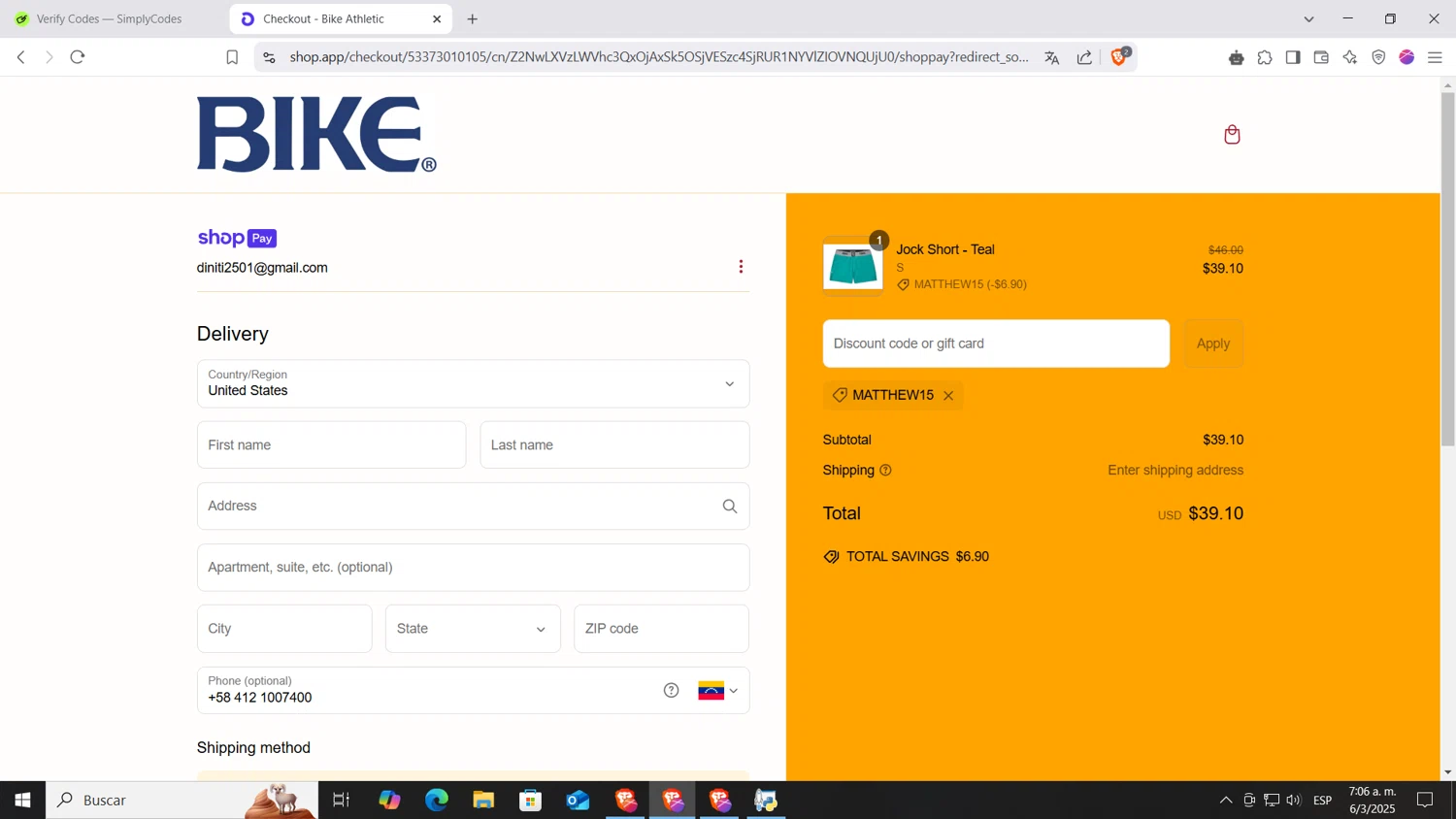This screenshot has width=1456, height=819.
Task: Open the shopping bag cart icon
Action: pyautogui.click(x=1232, y=135)
